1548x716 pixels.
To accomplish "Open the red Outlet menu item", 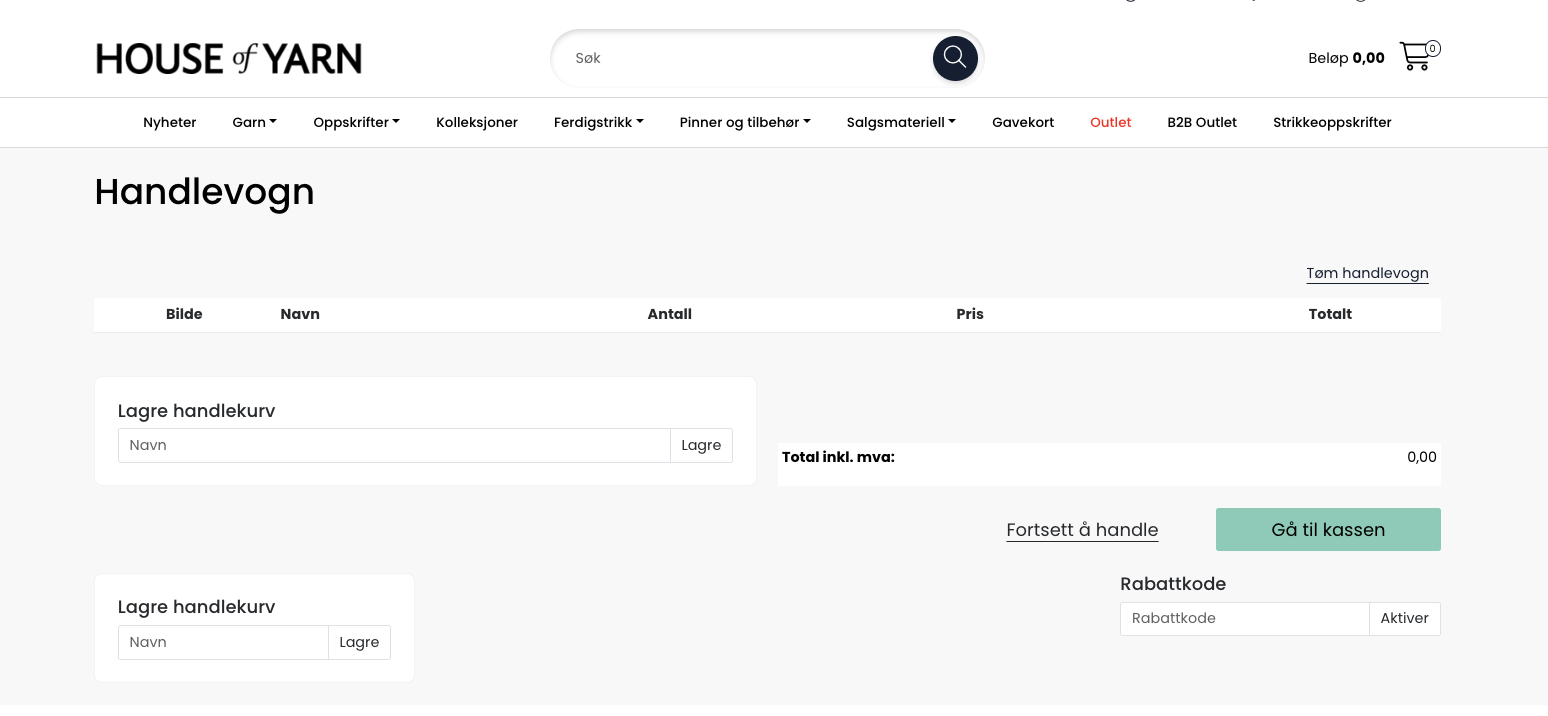I will 1111,122.
